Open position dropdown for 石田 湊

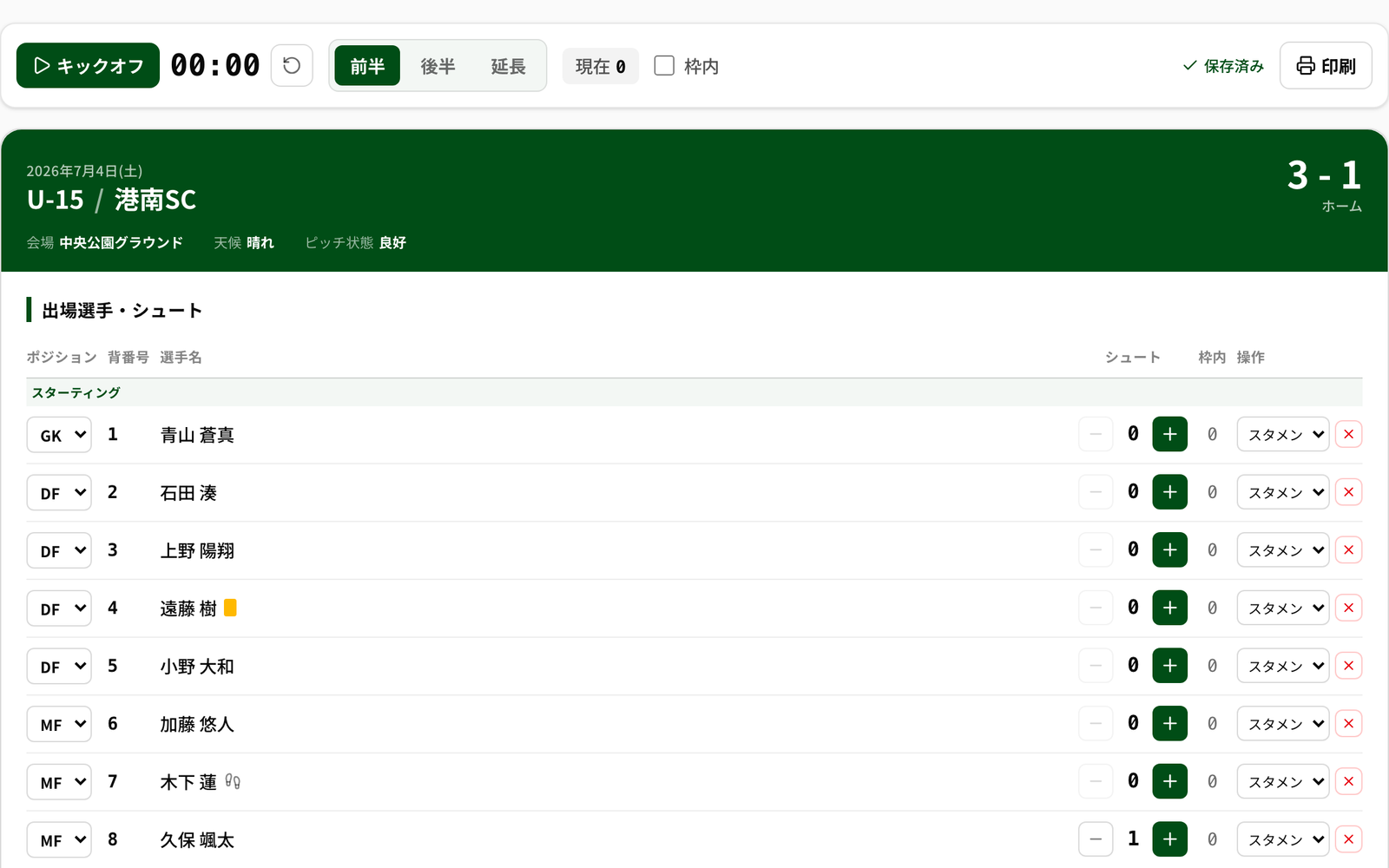coord(59,493)
